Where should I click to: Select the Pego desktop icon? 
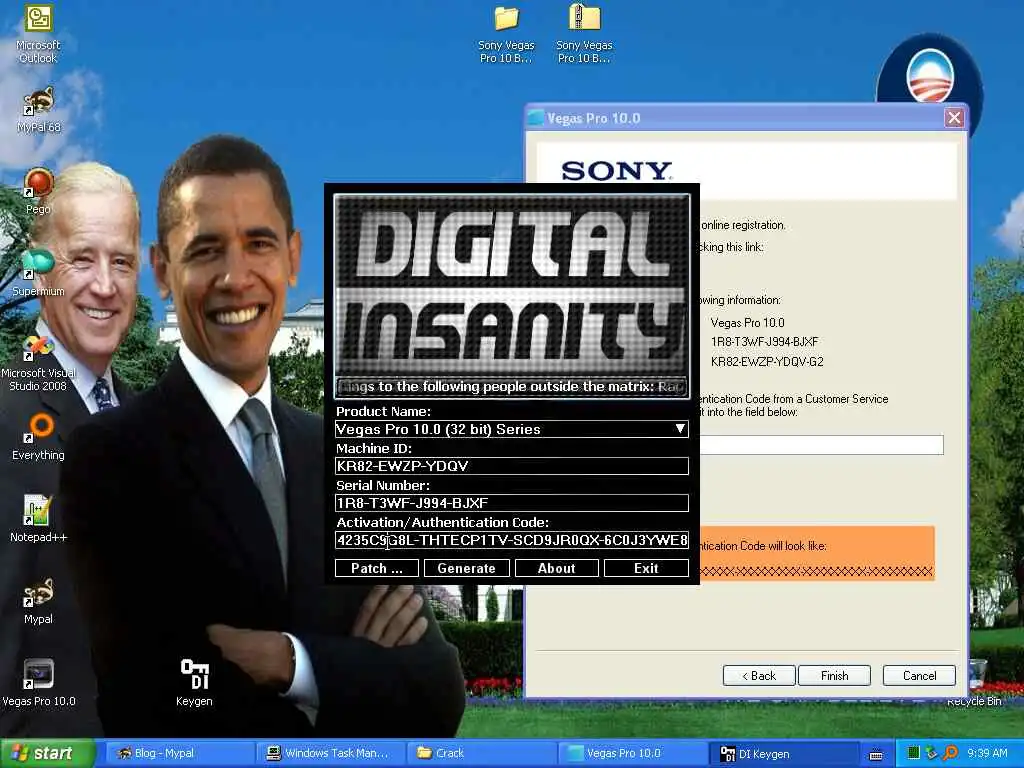tap(38, 190)
